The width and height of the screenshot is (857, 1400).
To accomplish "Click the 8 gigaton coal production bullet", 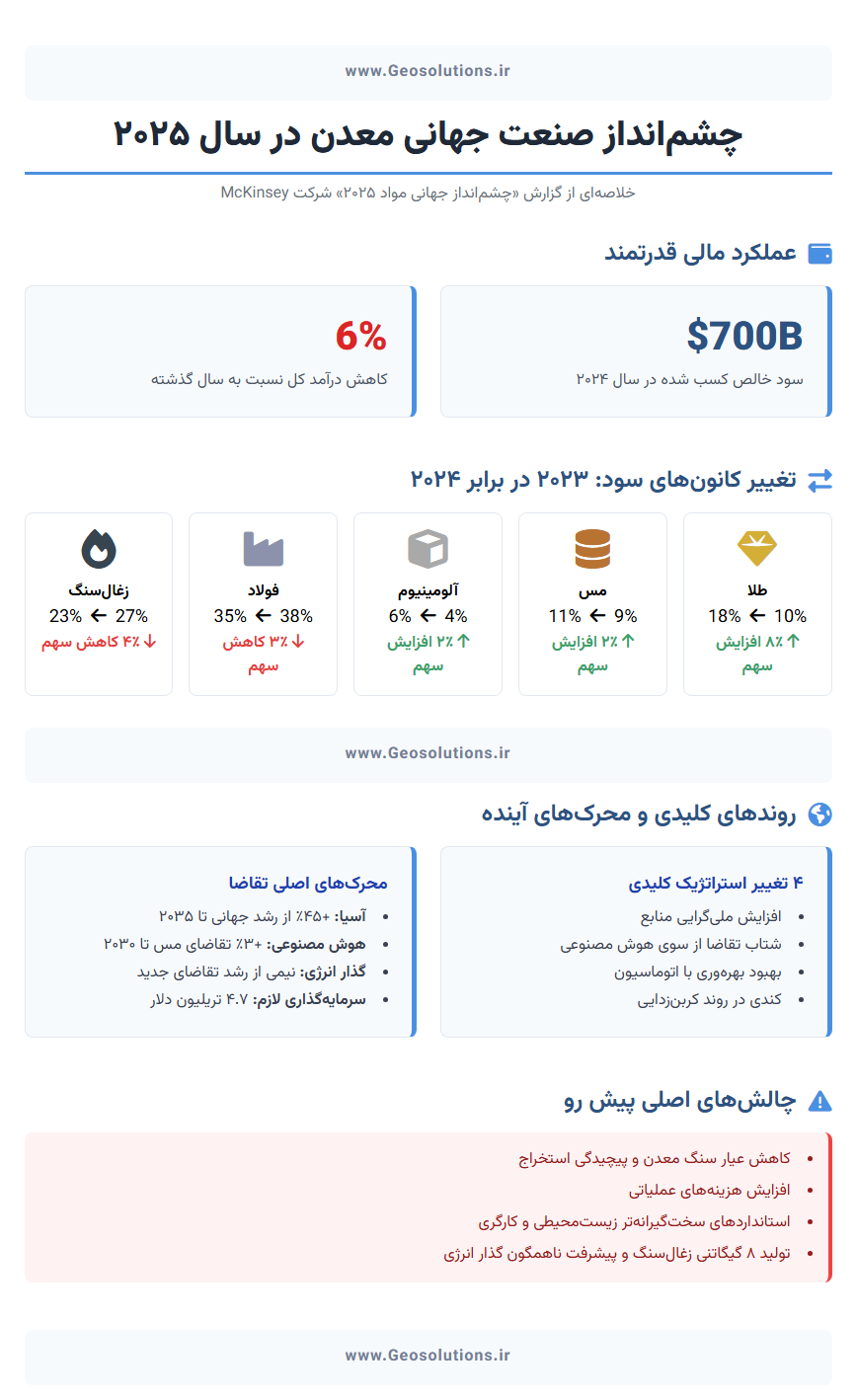I will [x=616, y=1254].
